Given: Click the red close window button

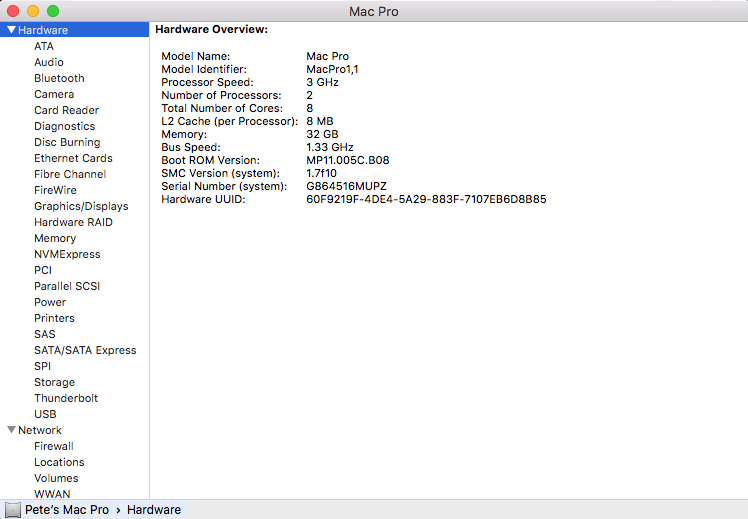Looking at the screenshot, I should [x=13, y=10].
